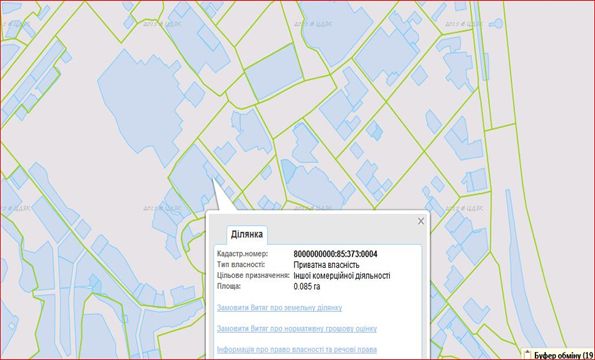Click the Площа label
Image resolution: width=595 pixels, height=360 pixels.
click(x=228, y=286)
